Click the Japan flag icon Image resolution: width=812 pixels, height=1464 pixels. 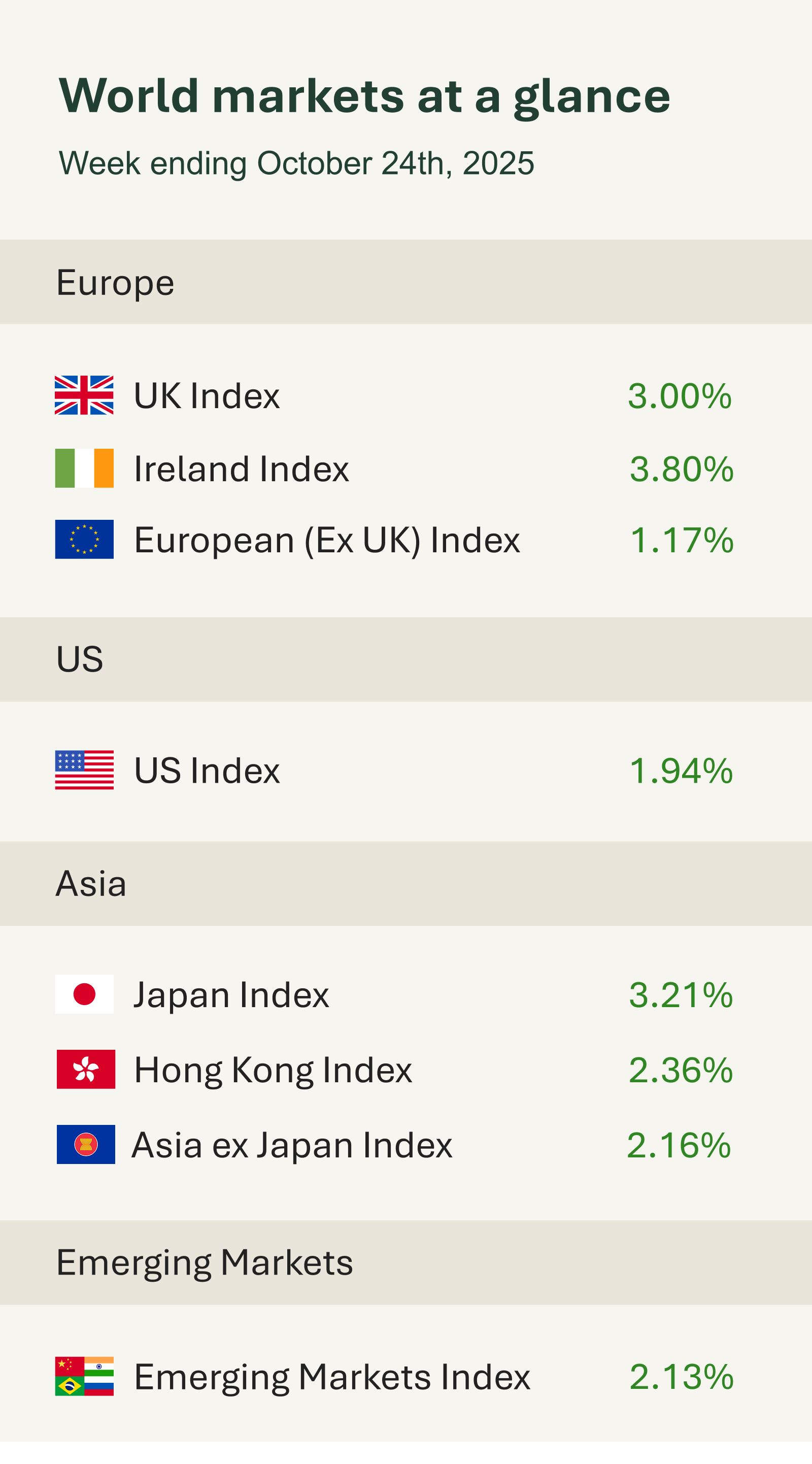pyautogui.click(x=84, y=994)
